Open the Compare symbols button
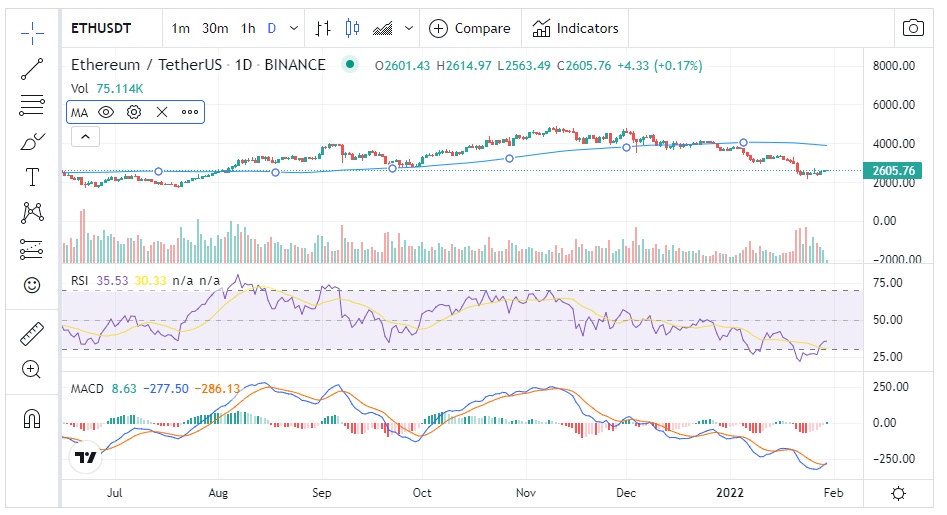The width and height of the screenshot is (947, 515). coord(469,28)
